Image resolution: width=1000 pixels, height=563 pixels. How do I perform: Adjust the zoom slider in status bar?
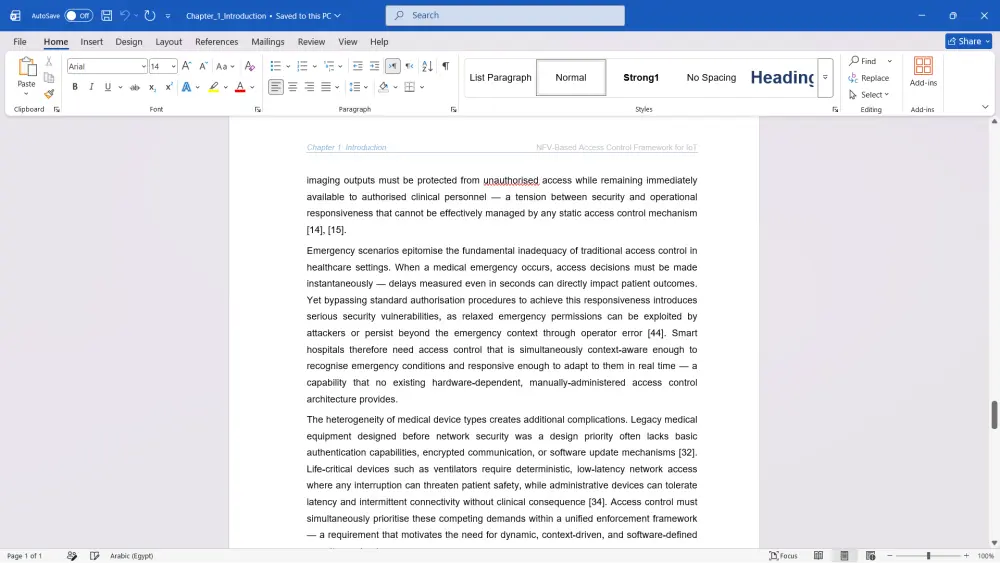pyautogui.click(x=929, y=556)
